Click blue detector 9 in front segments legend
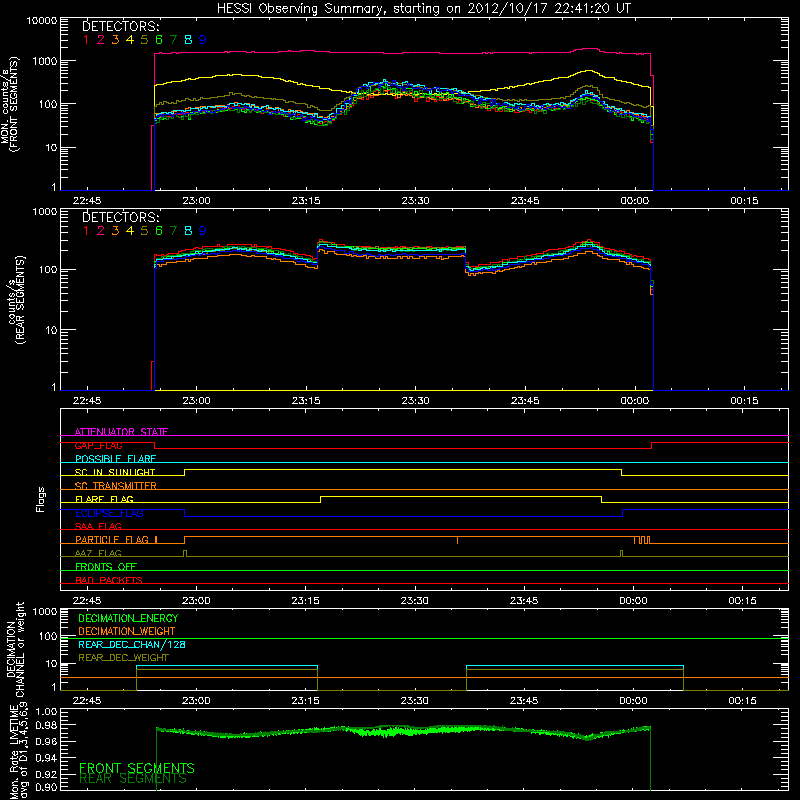The width and height of the screenshot is (800, 800). click(x=203, y=40)
